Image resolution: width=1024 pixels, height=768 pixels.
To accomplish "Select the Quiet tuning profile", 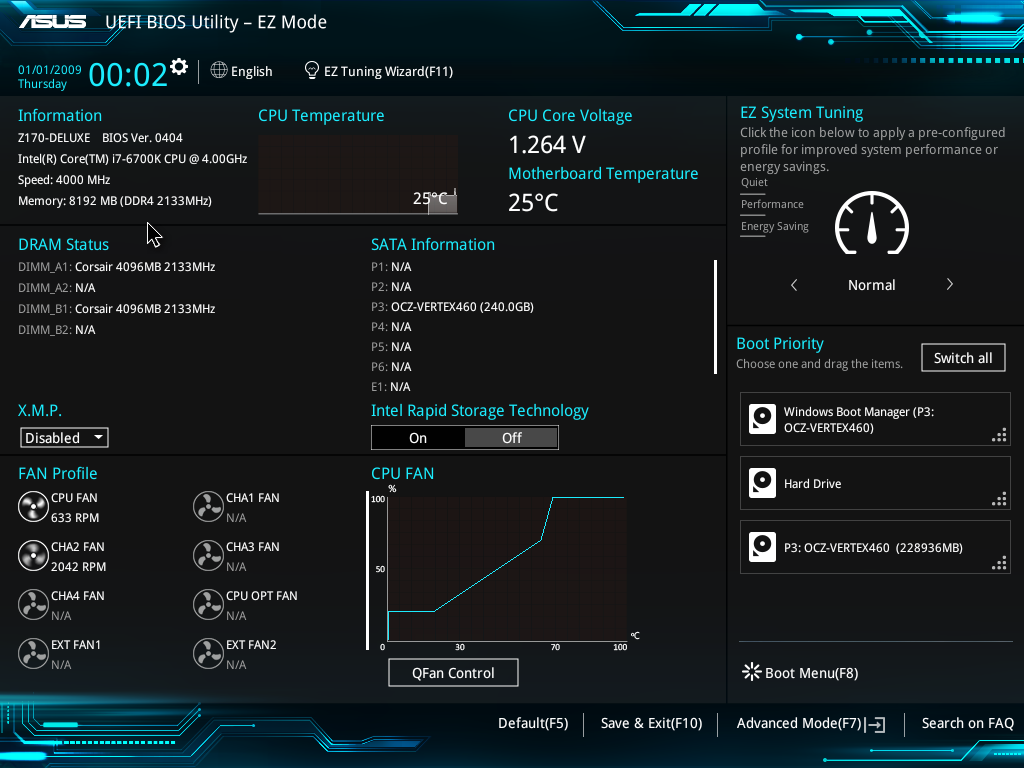I will [x=754, y=183].
